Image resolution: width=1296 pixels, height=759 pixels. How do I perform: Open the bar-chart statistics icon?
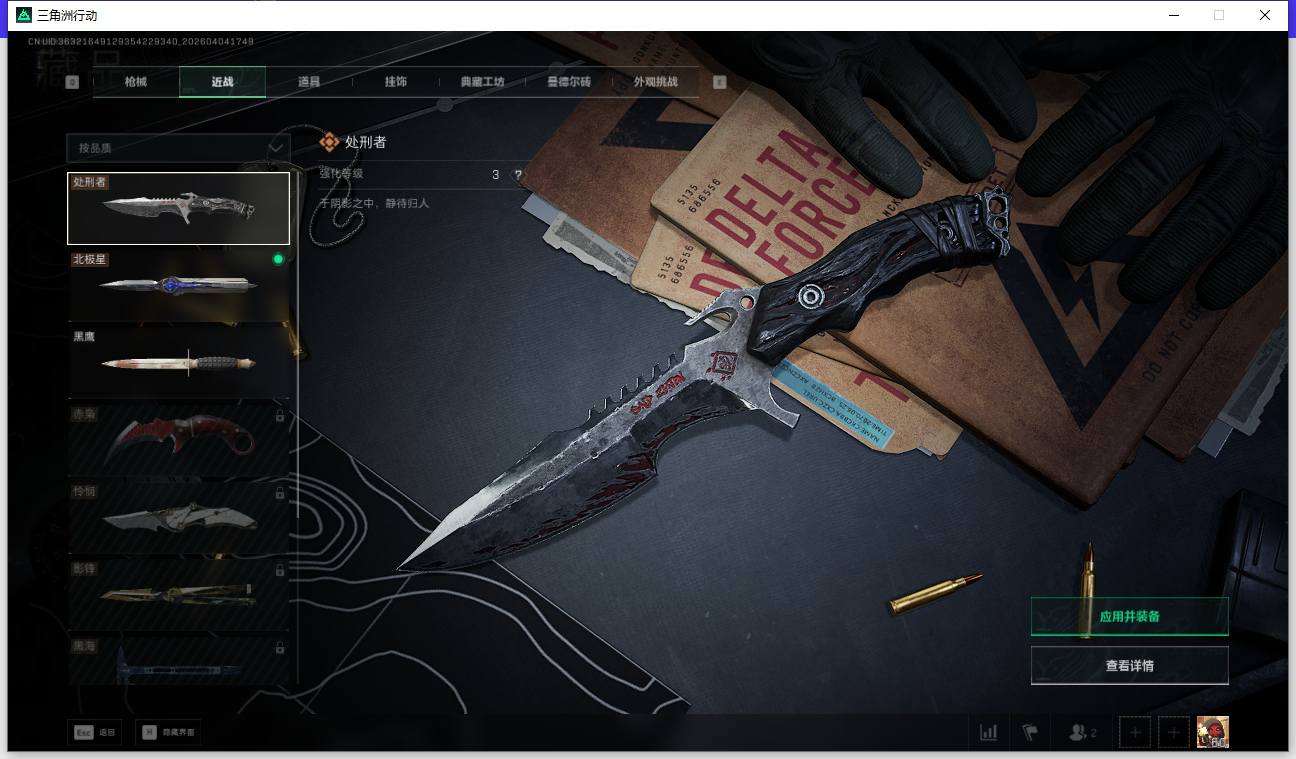989,732
